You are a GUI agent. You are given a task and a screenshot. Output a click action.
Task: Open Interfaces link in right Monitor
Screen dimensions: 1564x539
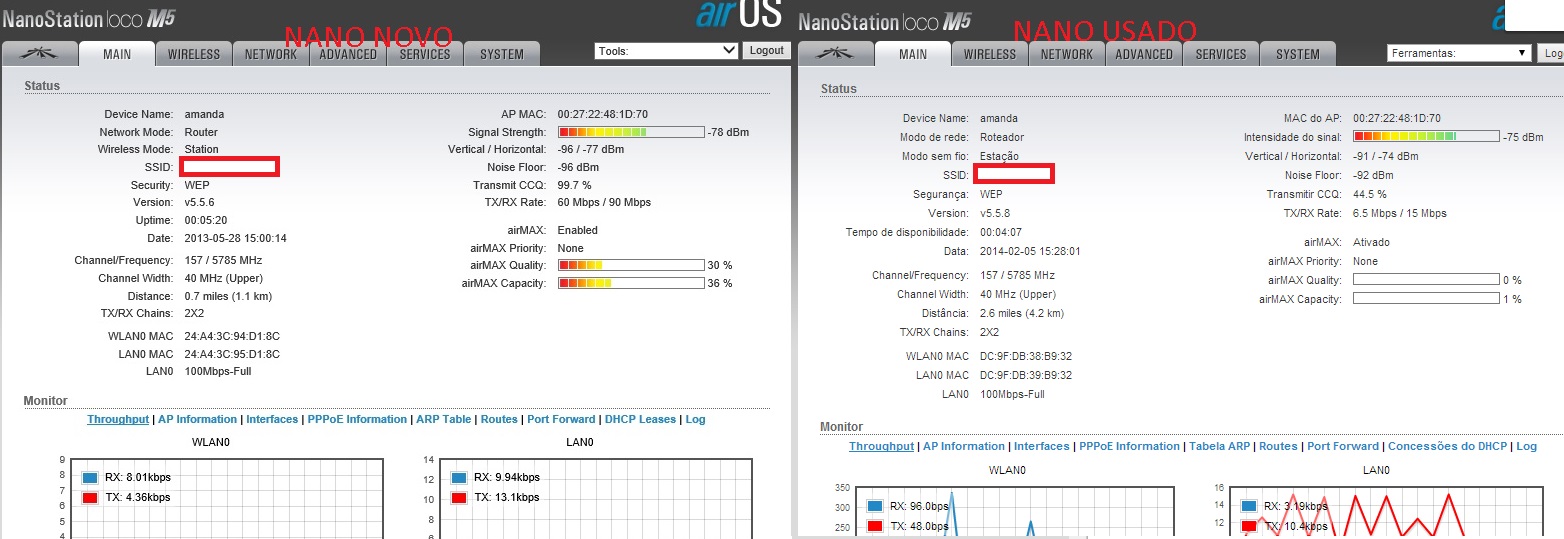1041,447
